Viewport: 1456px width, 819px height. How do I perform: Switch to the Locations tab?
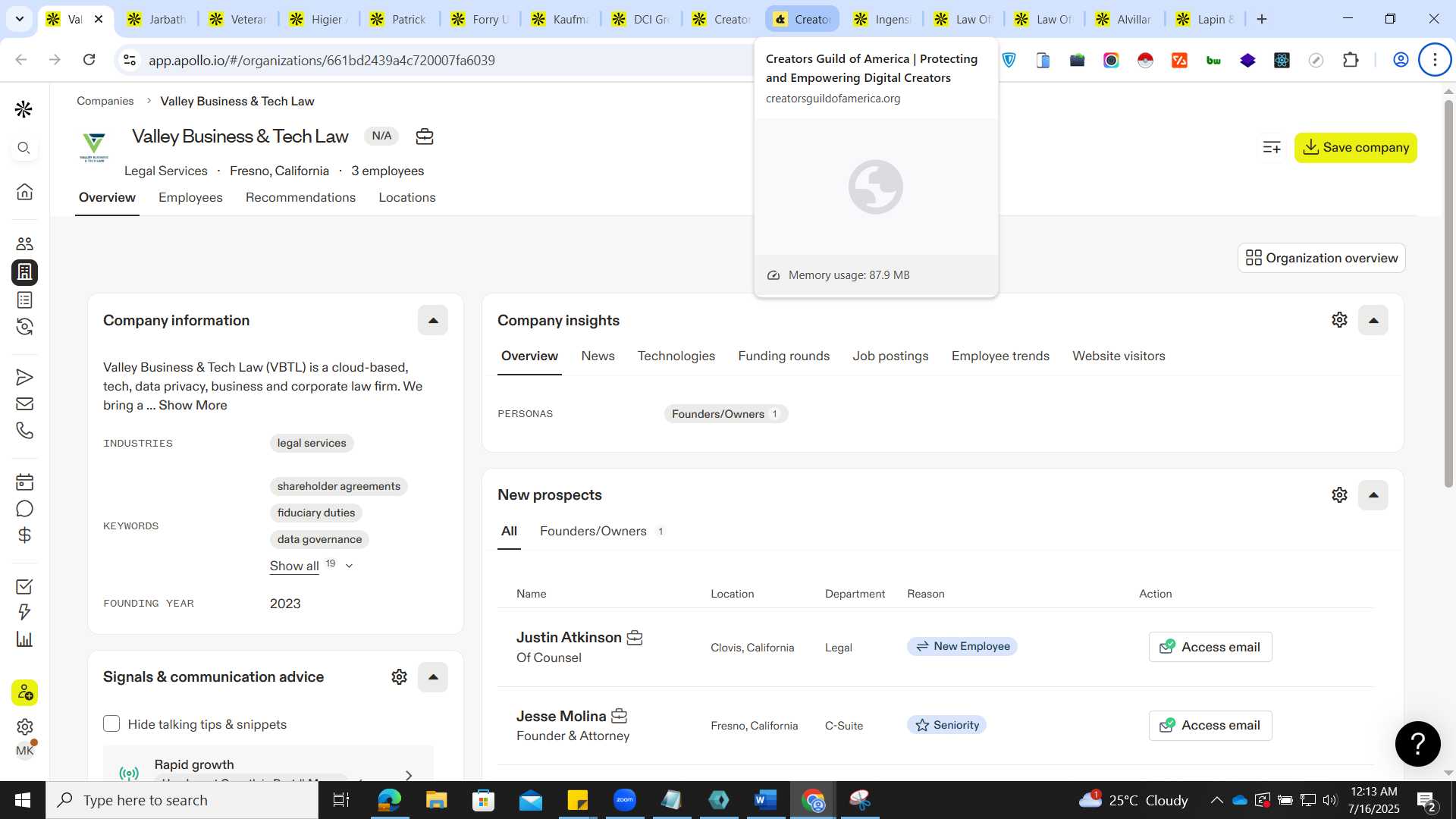tap(407, 197)
